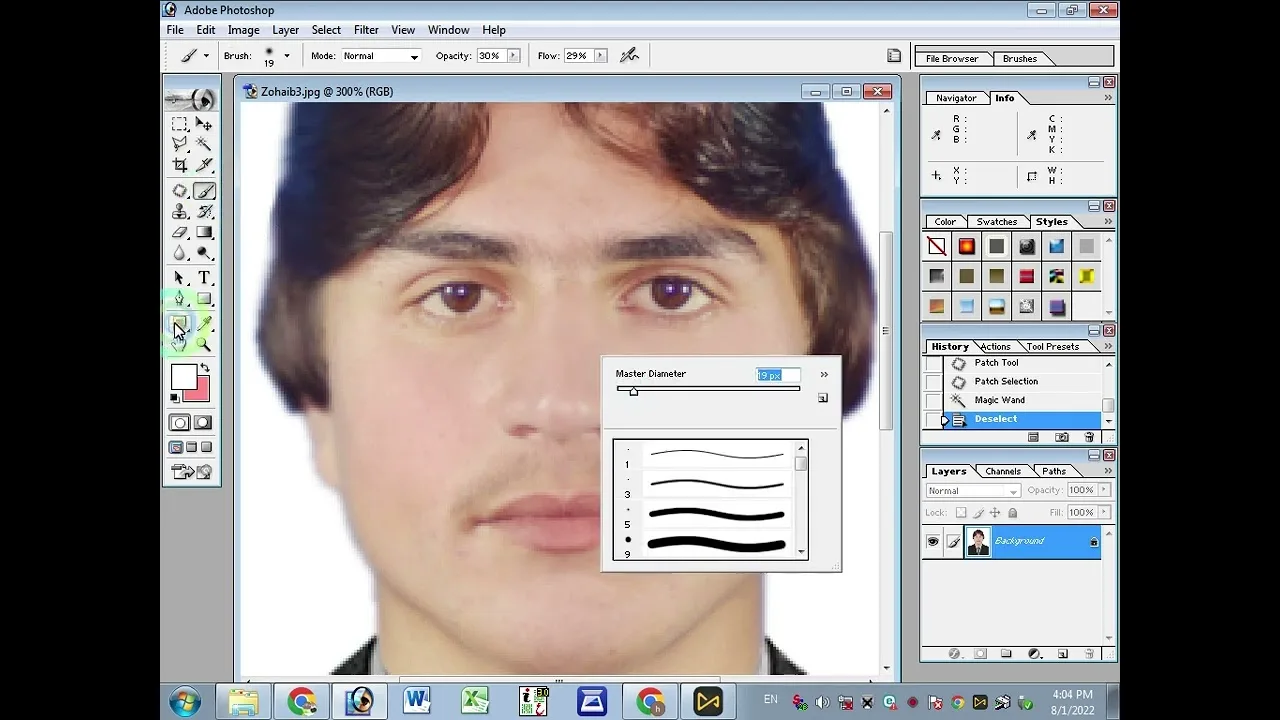Create a new snapshot in History palette
Screen dimensions: 1280x720
pos(1062,437)
